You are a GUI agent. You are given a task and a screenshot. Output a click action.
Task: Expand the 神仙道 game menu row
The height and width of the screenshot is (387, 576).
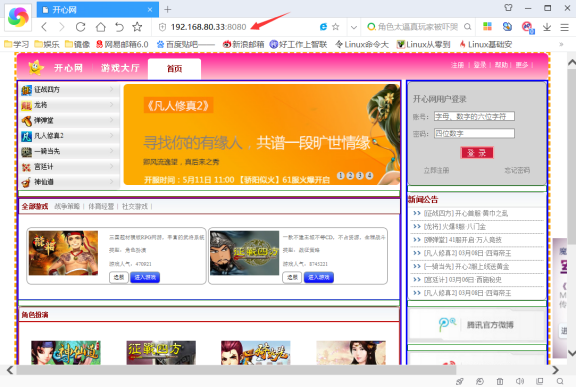[x=69, y=182]
